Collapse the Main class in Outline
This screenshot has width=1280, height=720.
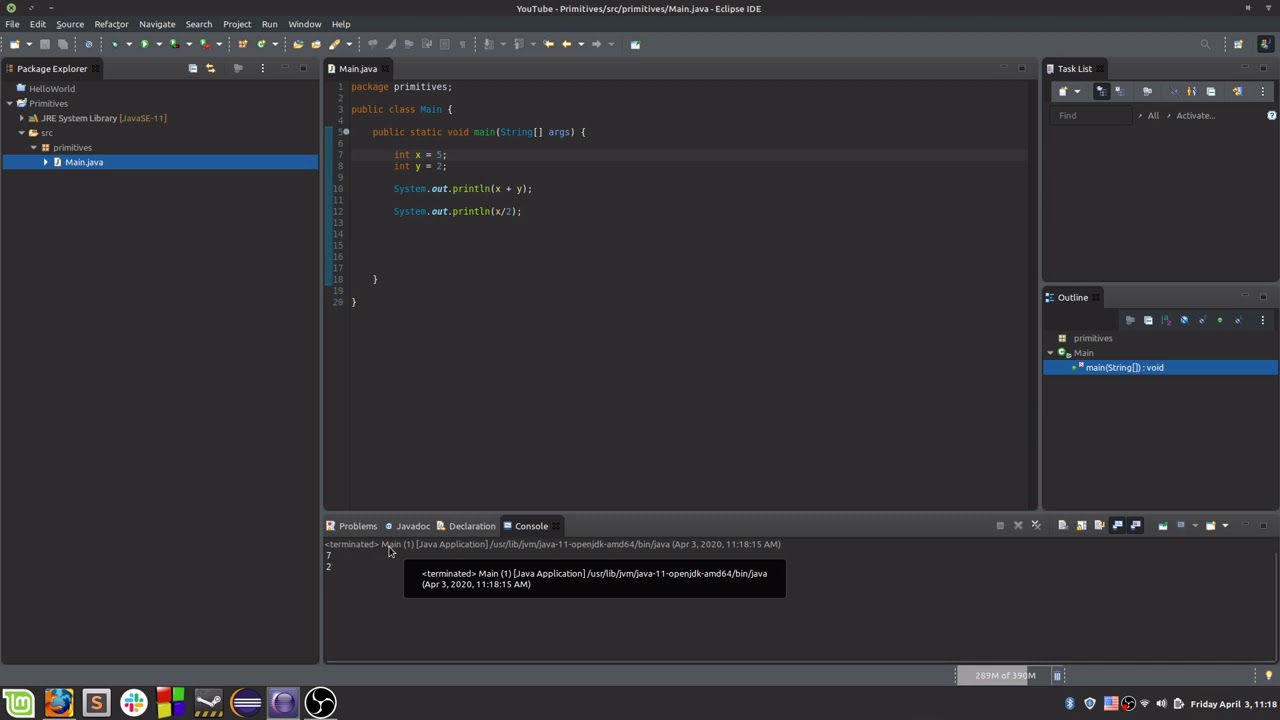click(x=1051, y=353)
